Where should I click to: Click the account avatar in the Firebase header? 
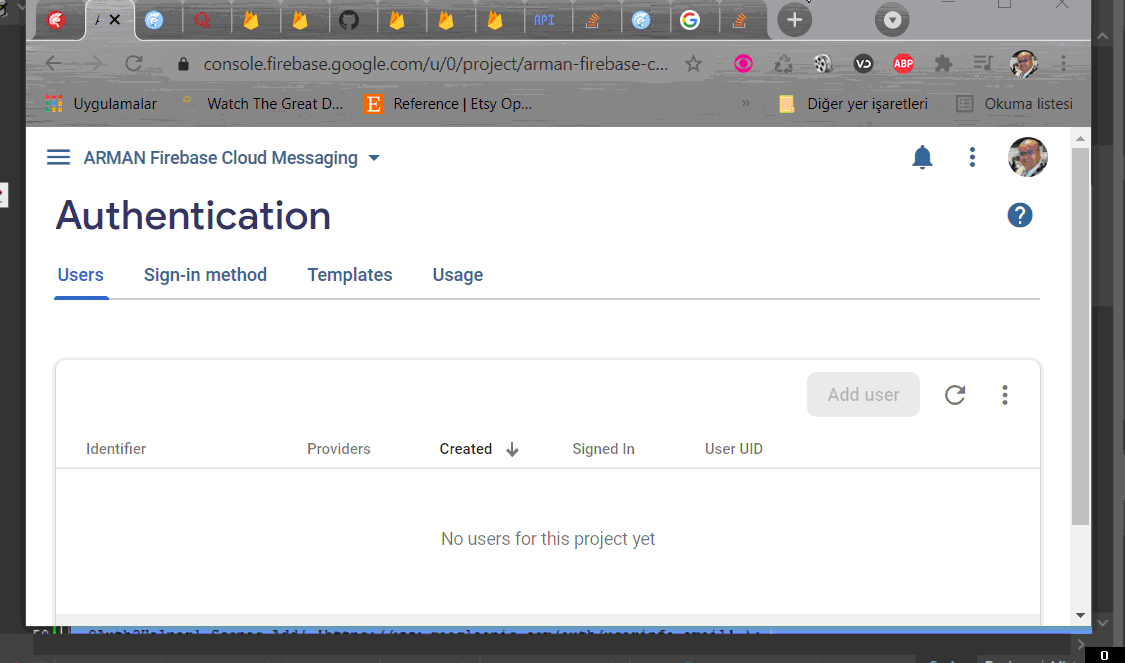pos(1027,157)
